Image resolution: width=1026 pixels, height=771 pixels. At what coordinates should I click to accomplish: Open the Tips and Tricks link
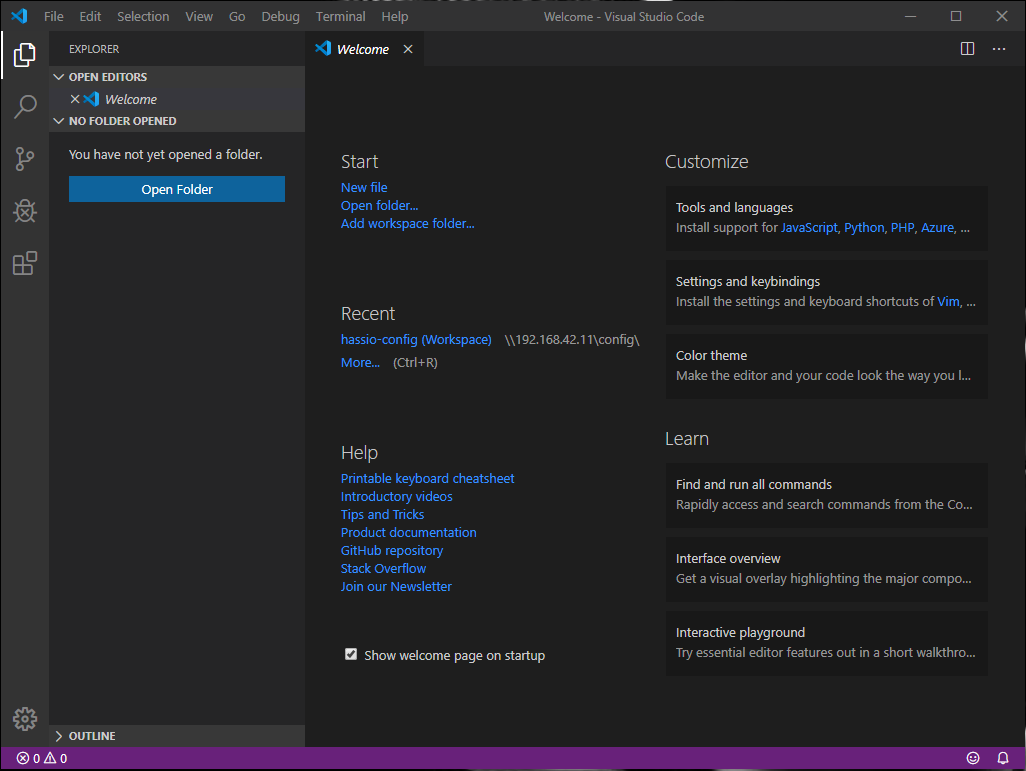[x=382, y=514]
